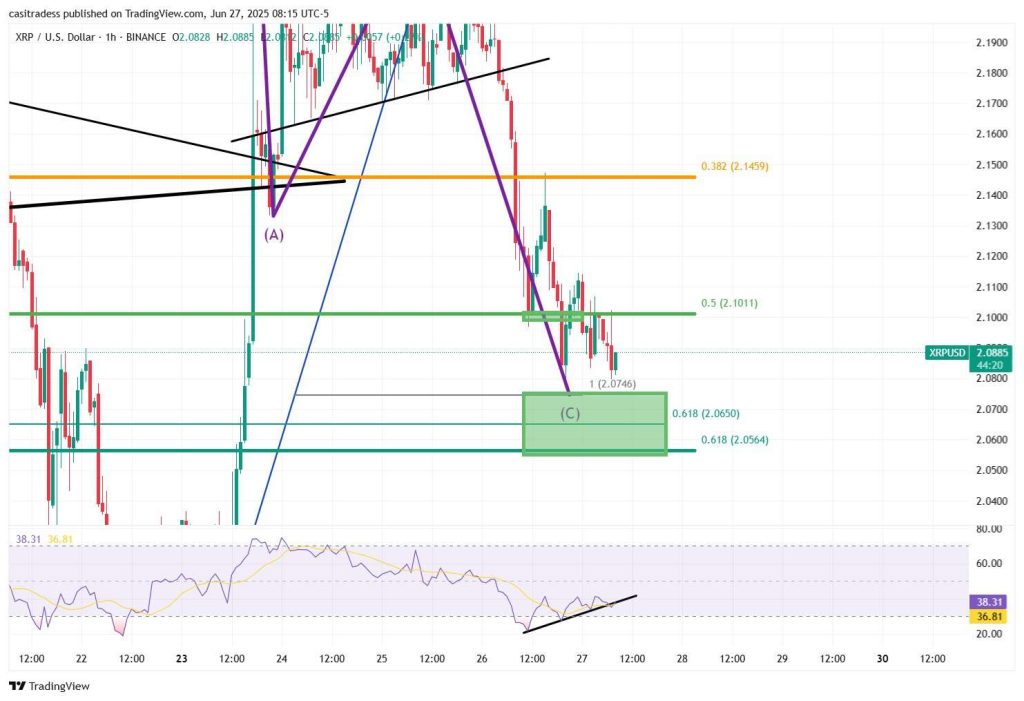Screen dimensions: 1024x701
Task: Click the 27 date marker on time axis
Action: [x=582, y=659]
